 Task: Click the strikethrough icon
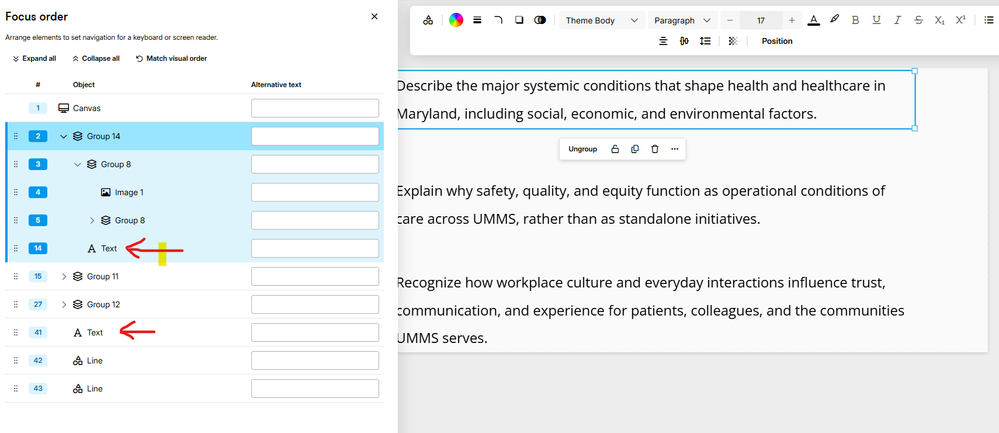918,20
